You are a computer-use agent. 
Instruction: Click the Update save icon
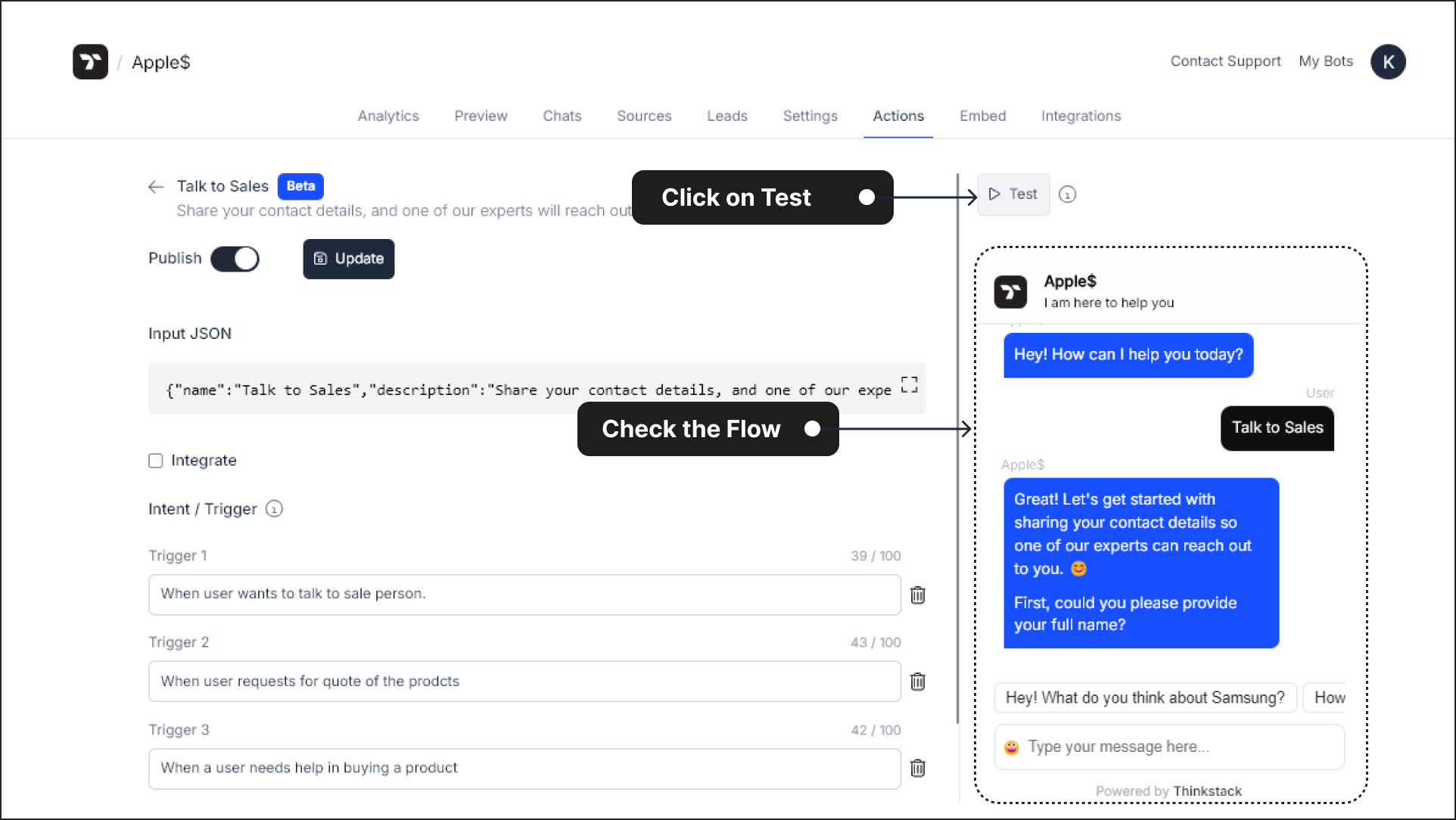click(x=320, y=258)
